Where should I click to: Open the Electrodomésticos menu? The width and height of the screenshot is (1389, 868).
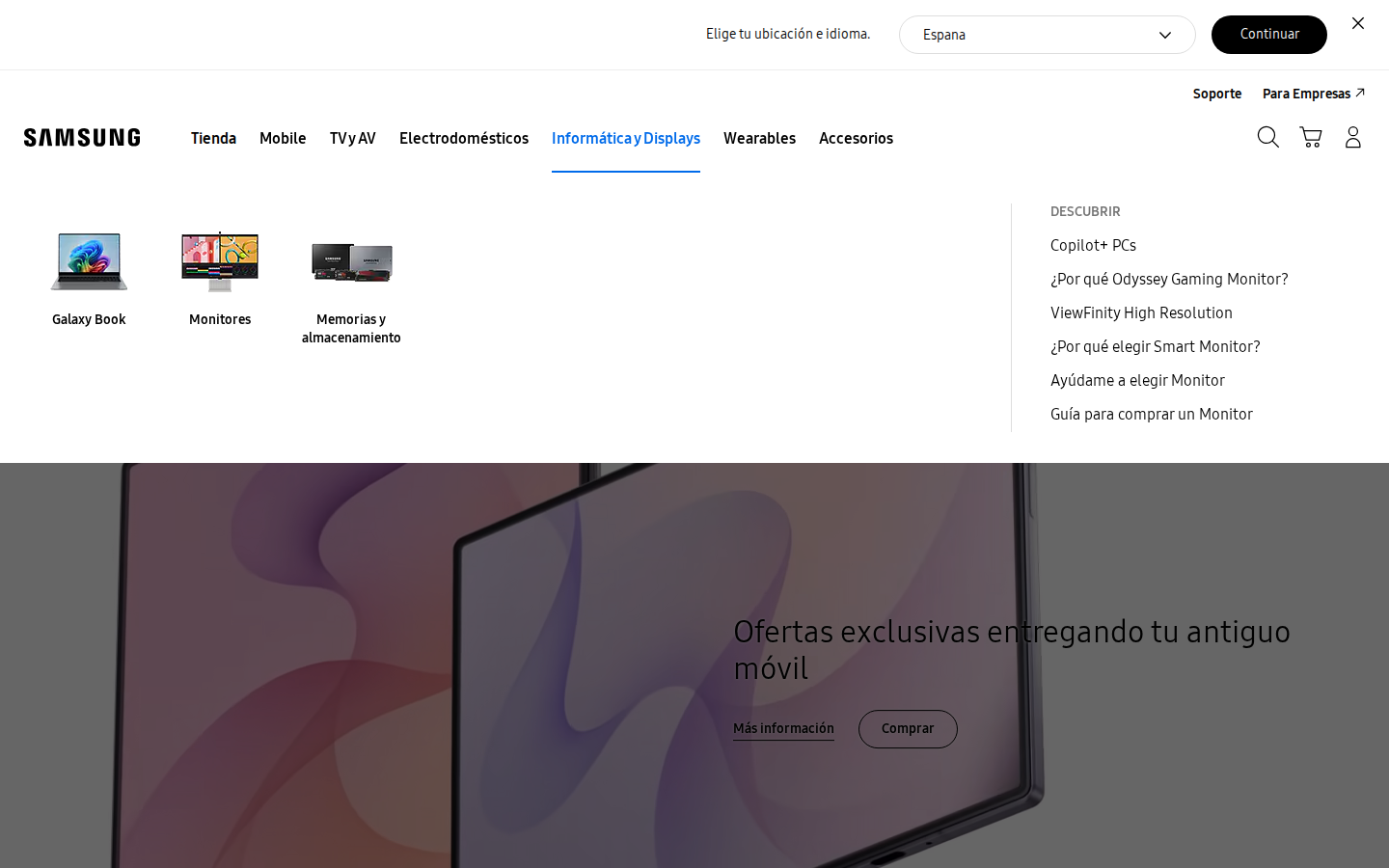464,139
